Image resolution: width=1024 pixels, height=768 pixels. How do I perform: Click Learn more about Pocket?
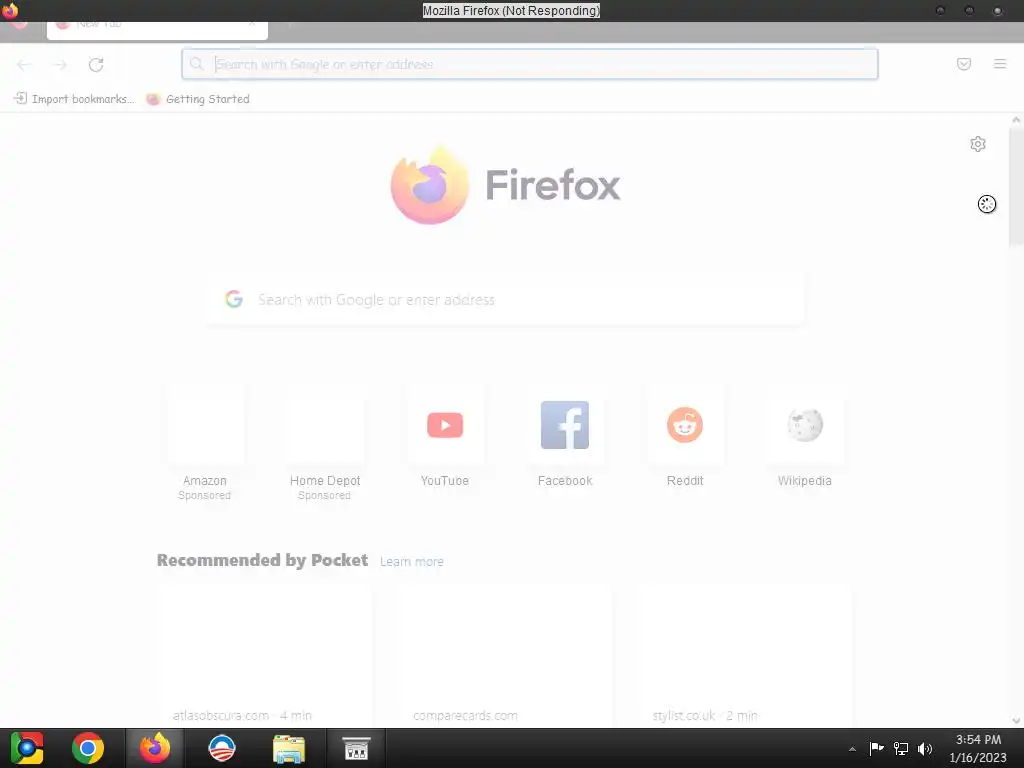(411, 562)
